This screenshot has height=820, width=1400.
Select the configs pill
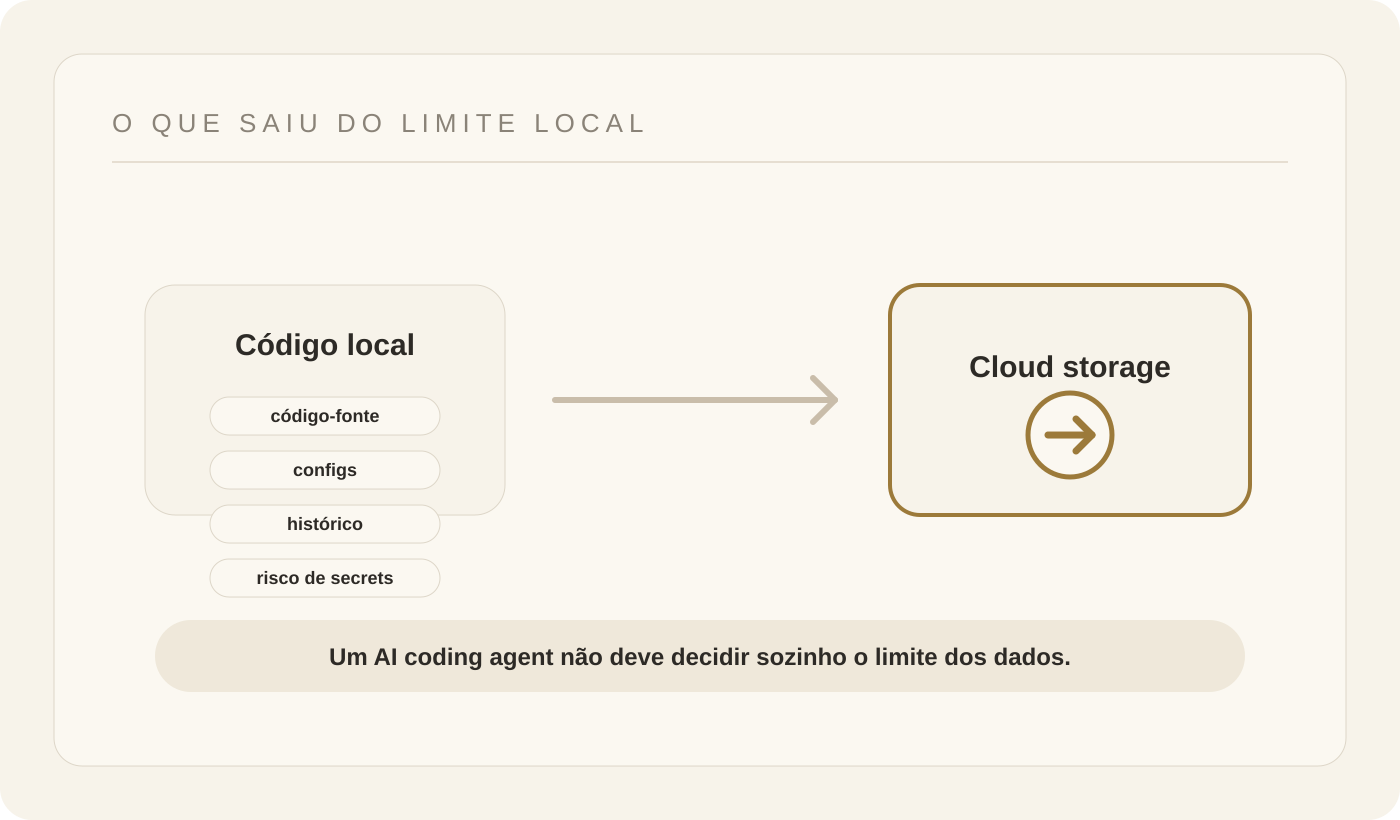[325, 470]
